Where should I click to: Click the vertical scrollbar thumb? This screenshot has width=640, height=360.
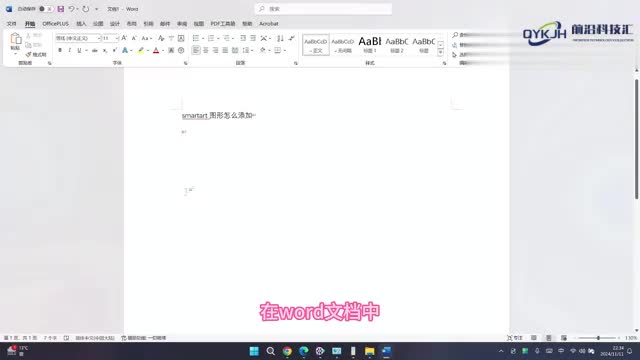pos(636,139)
